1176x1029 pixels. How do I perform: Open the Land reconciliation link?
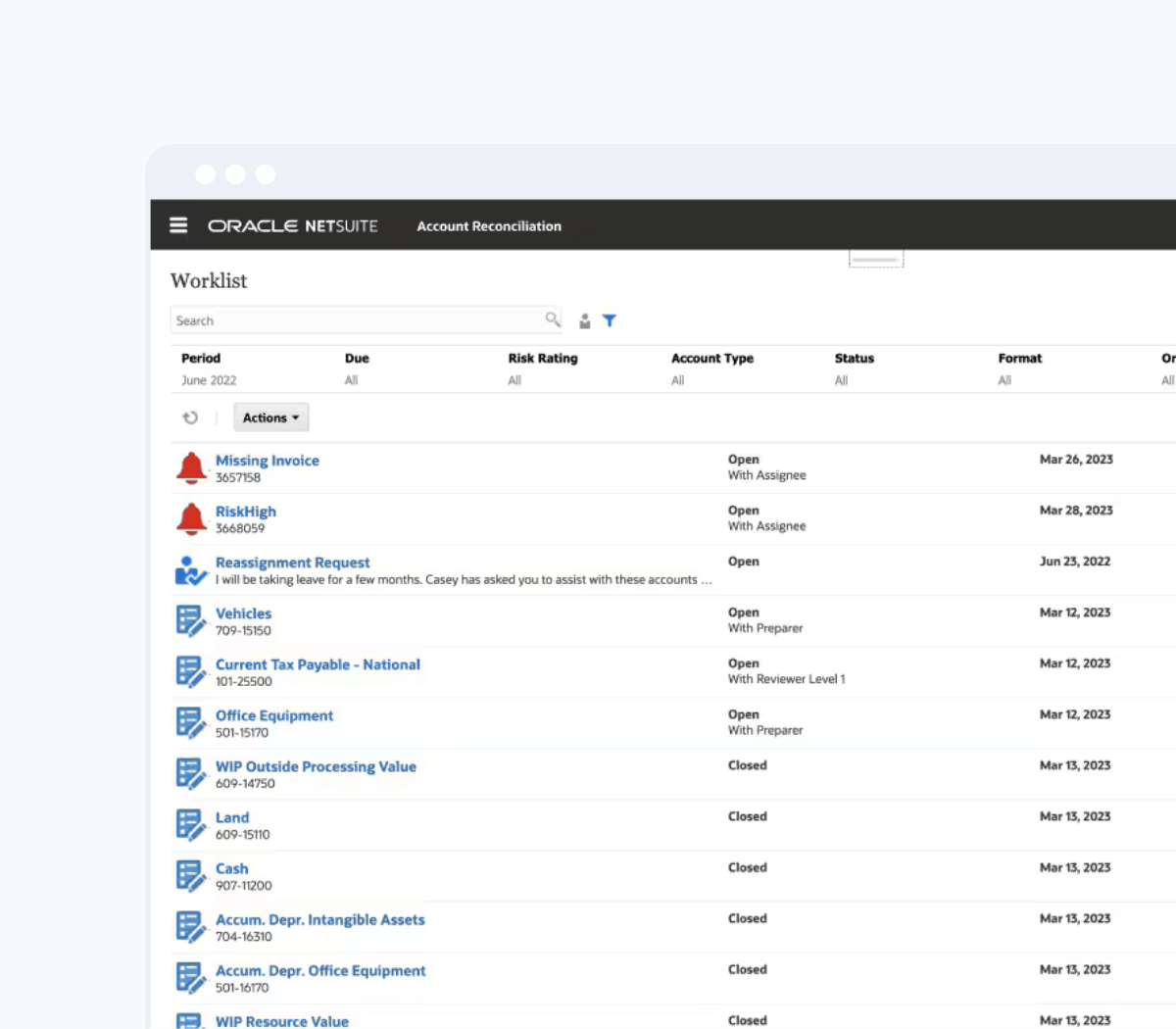pyautogui.click(x=232, y=817)
